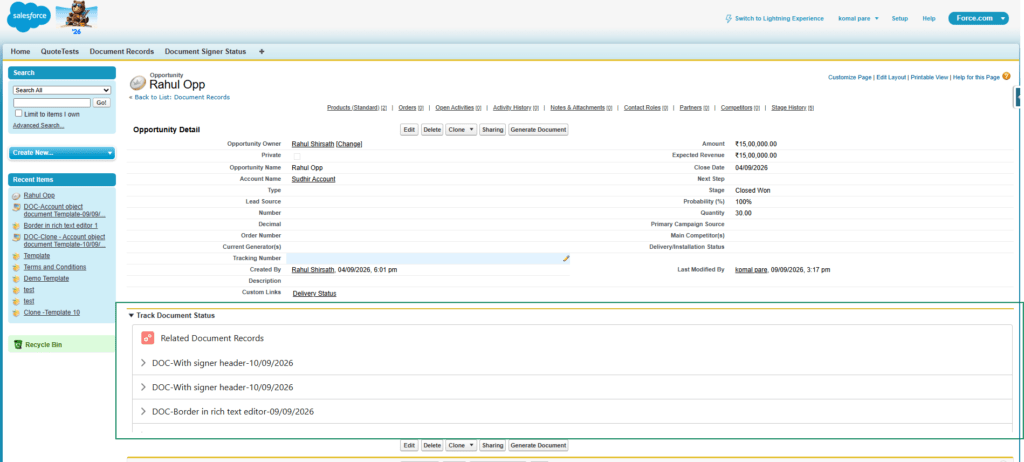1024x462 pixels.
Task: Click the Related Document Records red icon
Action: click(148, 338)
